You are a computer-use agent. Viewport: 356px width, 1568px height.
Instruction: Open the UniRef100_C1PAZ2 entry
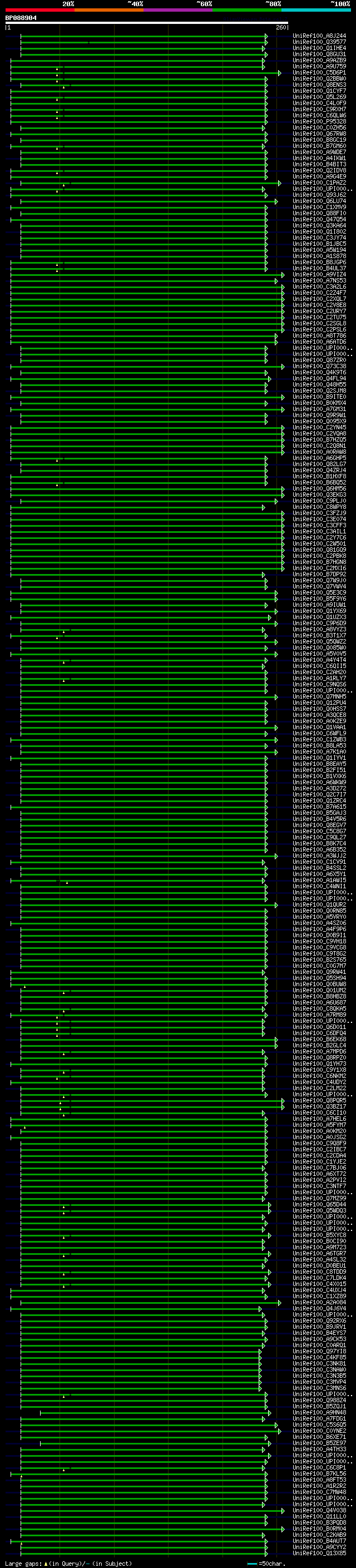pyautogui.click(x=319, y=182)
